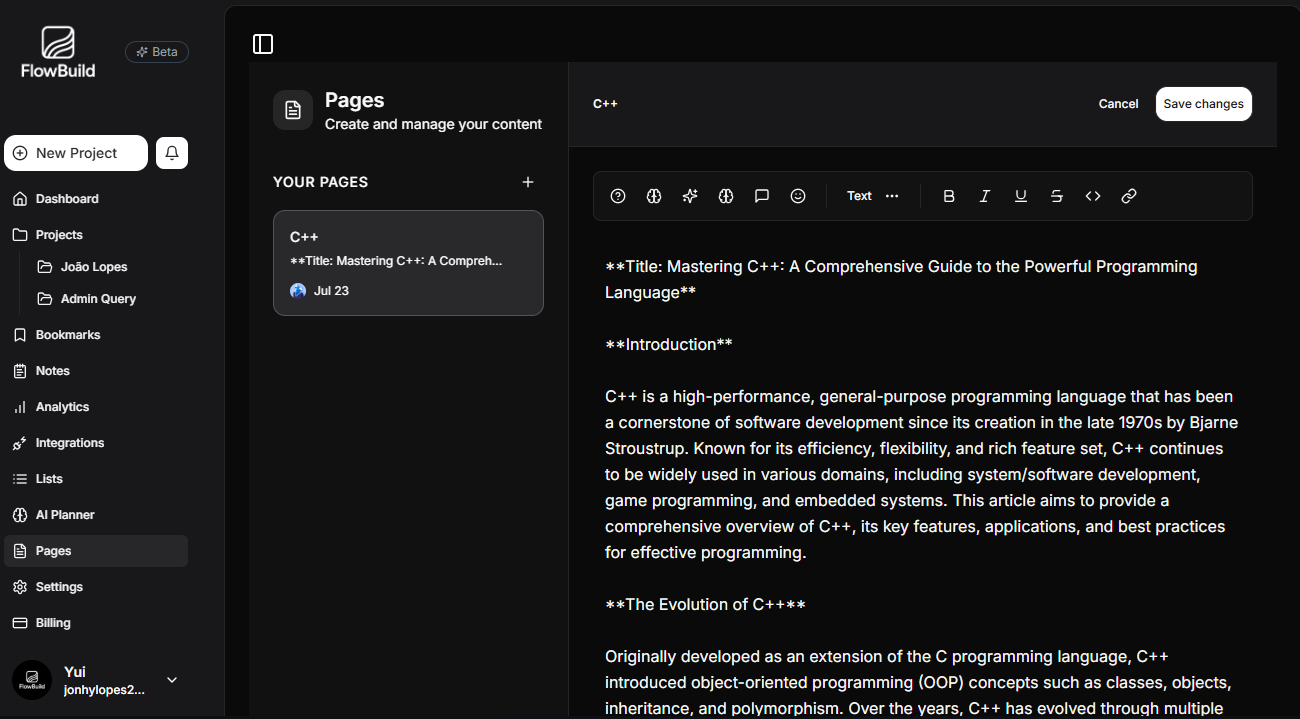The image size is (1300, 719).
Task: Open notifications bell icon
Action: [x=172, y=153]
